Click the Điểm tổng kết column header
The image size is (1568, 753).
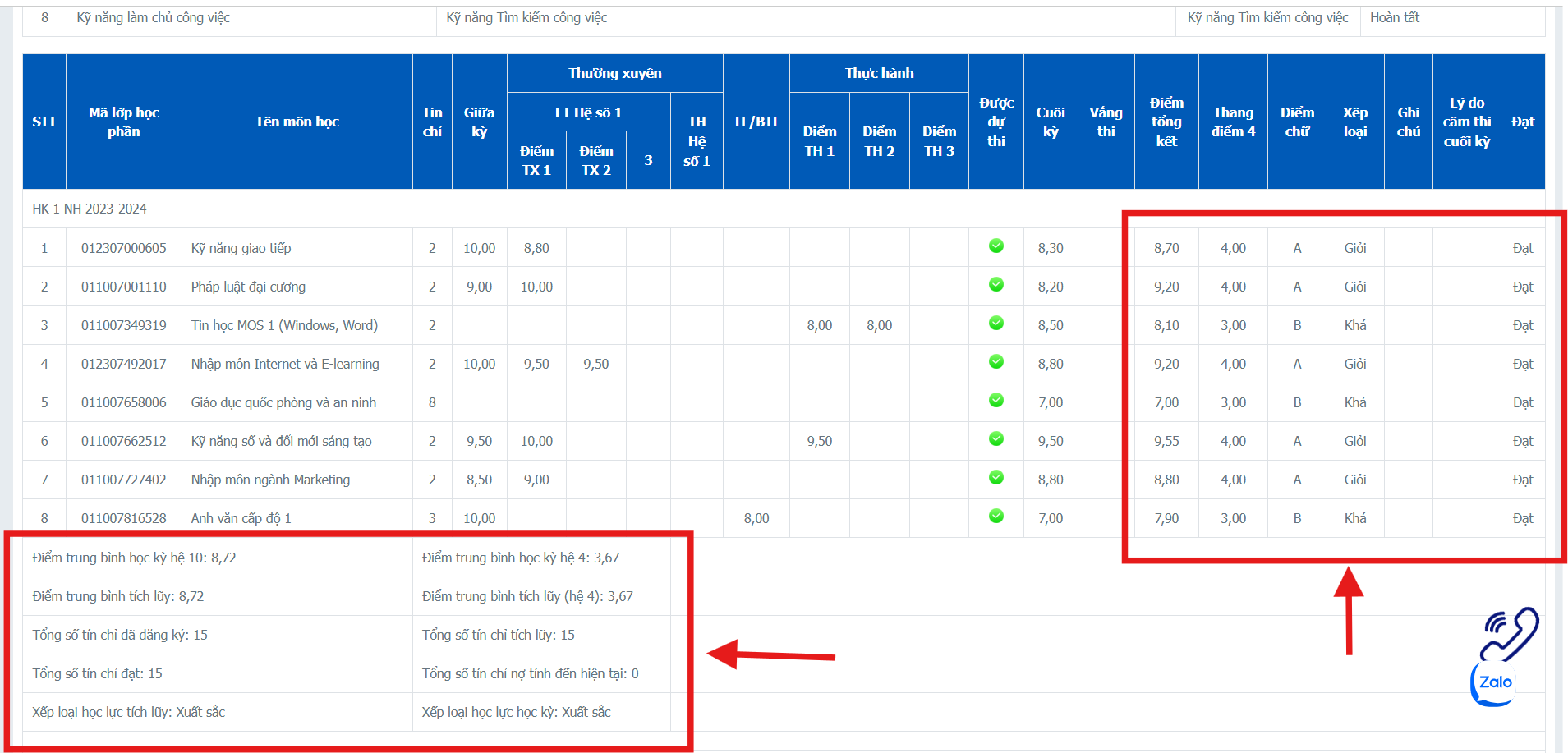pos(1166,122)
